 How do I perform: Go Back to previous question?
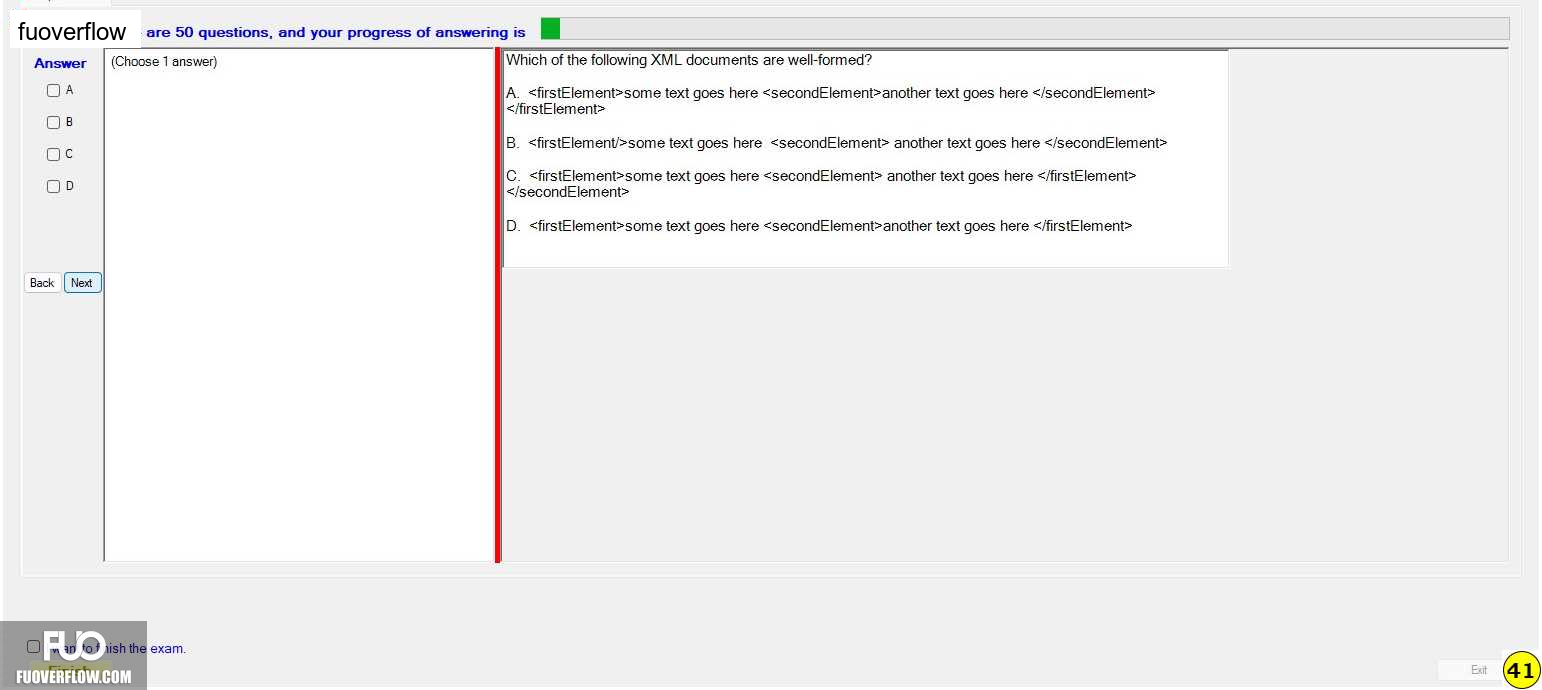42,283
